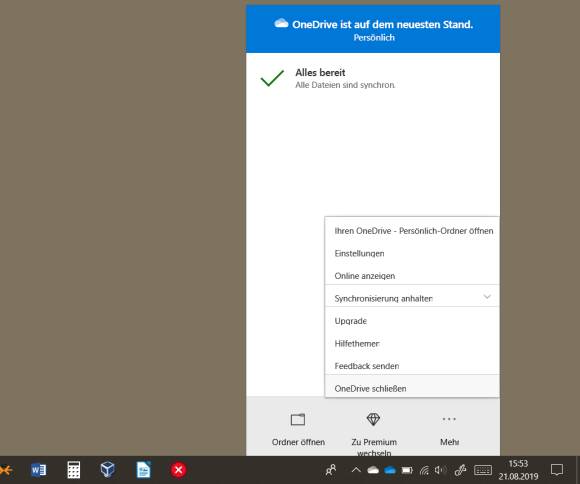Expand the Synchronisierung anhalten chevron
580x484 pixels.
487,297
